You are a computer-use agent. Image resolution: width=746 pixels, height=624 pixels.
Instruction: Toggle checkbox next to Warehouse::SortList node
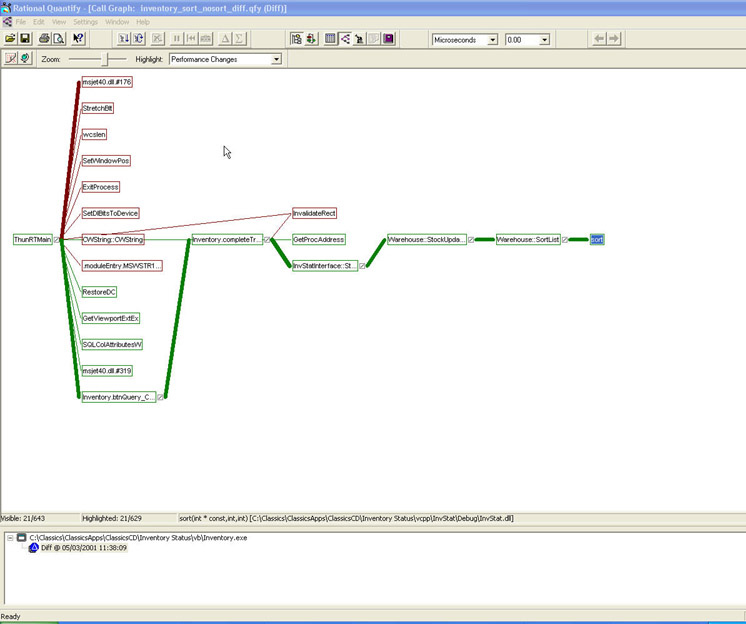565,240
